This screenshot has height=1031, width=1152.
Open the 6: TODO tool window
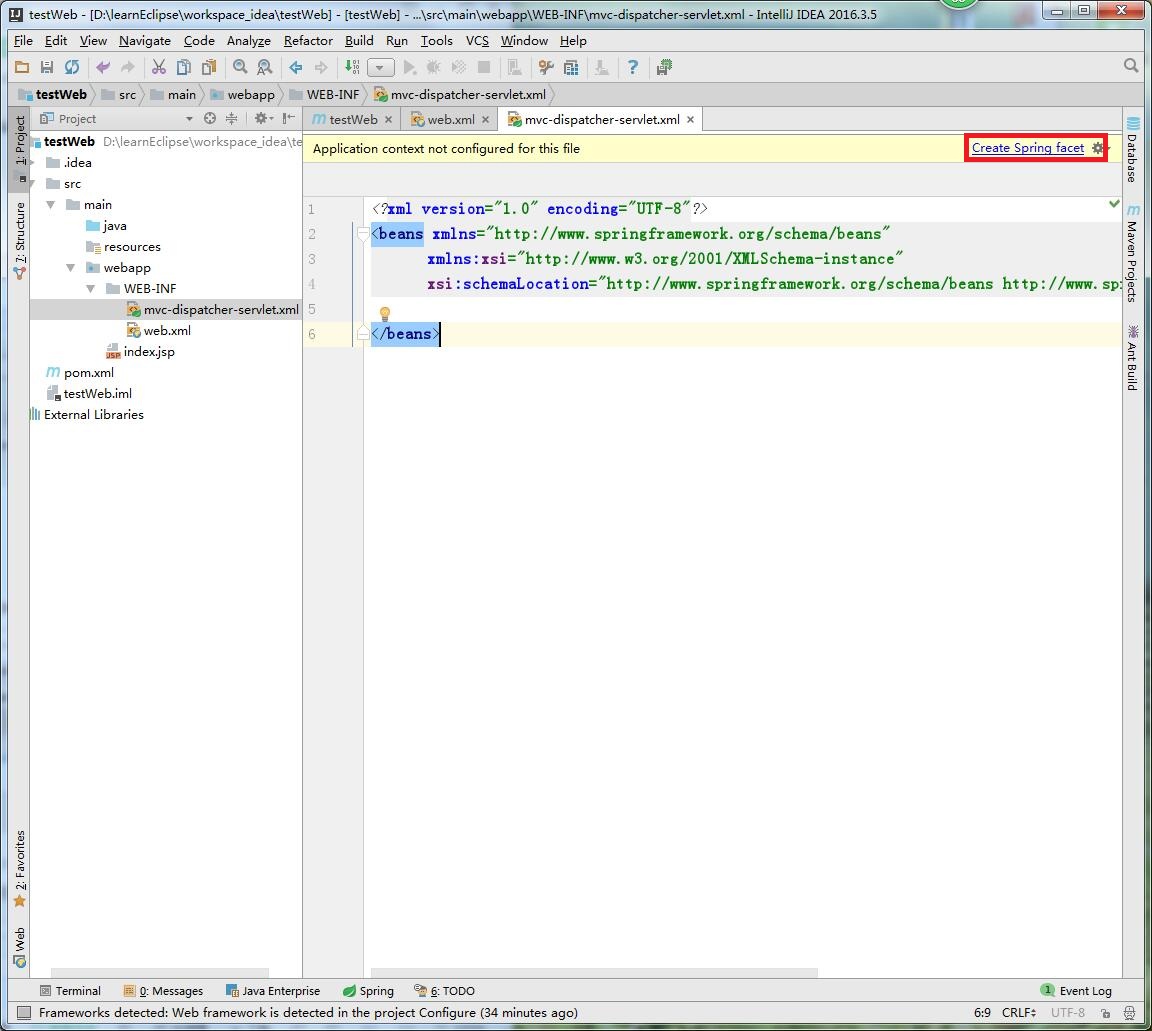pyautogui.click(x=444, y=991)
